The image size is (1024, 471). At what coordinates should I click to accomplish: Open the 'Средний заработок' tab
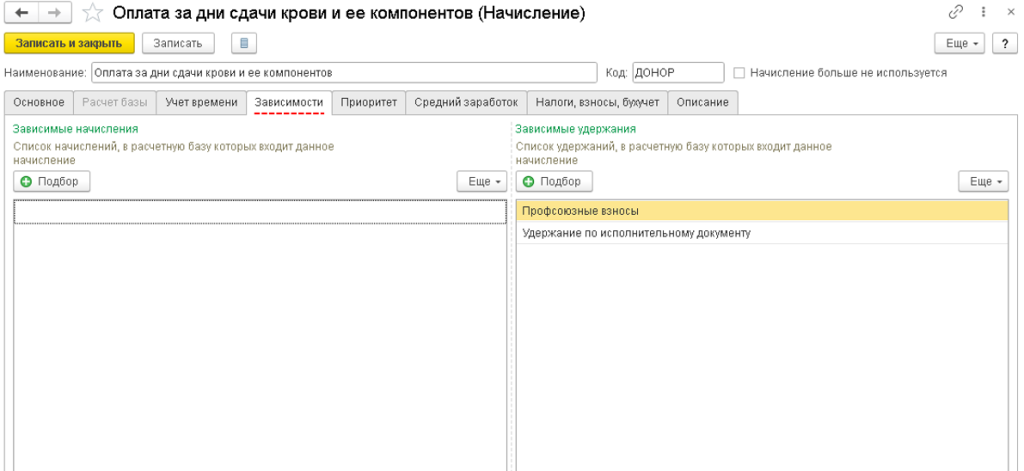pos(466,102)
